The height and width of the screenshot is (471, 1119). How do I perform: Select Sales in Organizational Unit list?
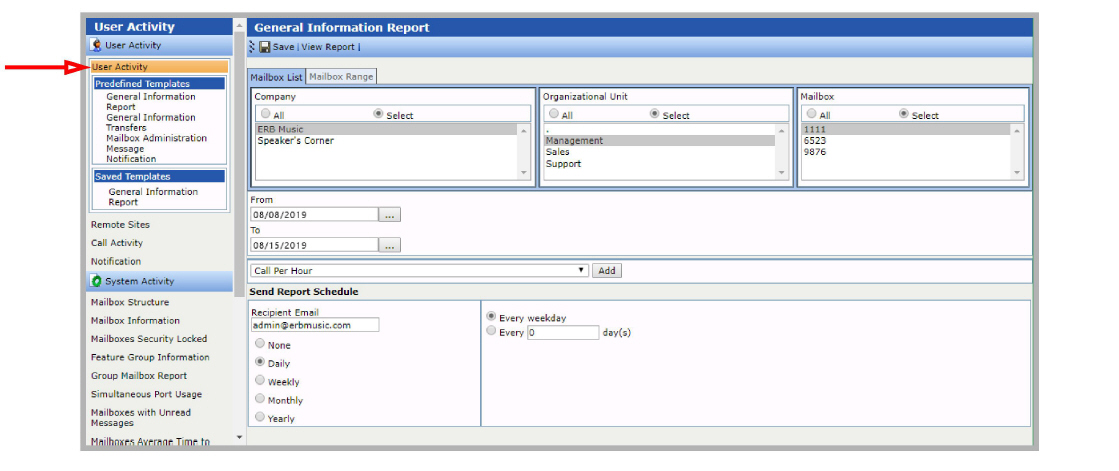(x=659, y=152)
